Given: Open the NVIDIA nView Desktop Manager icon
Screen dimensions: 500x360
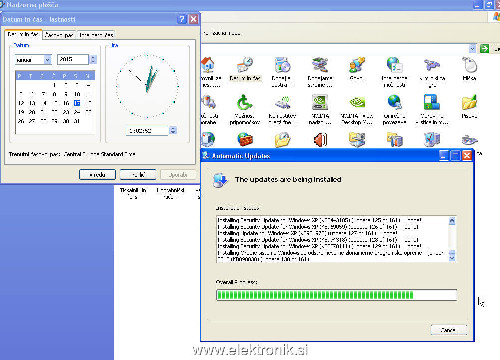Looking at the screenshot, I should (x=357, y=102).
